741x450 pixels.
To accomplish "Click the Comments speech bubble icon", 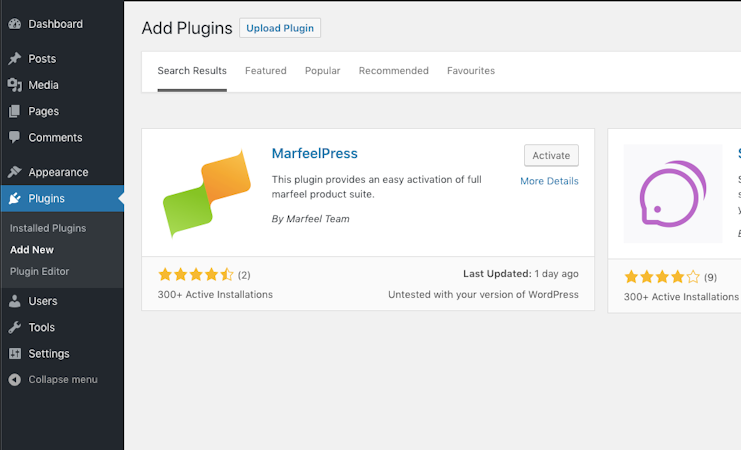I will 15,137.
